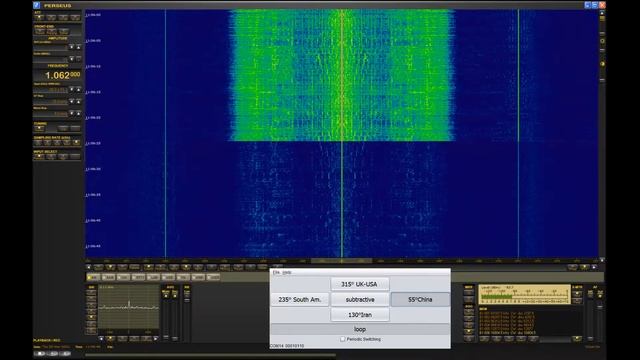Click the first FRONT-END button
This screenshot has height=360, width=640.
[x=39, y=31]
